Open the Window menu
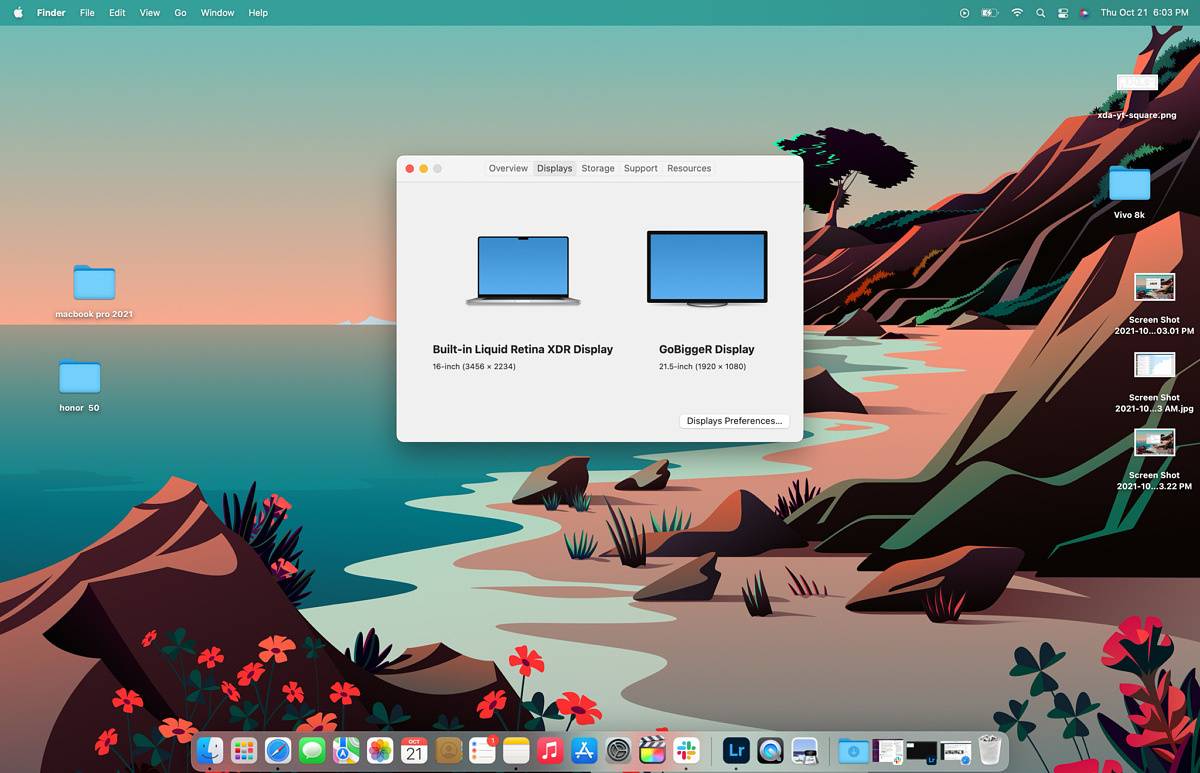The image size is (1200, 773). (x=217, y=13)
